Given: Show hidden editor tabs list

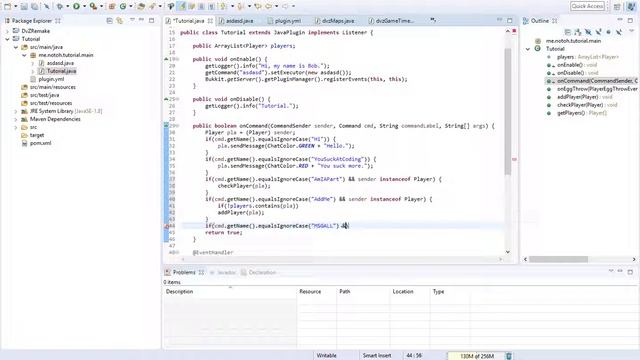Looking at the screenshot, I should click(x=433, y=20).
